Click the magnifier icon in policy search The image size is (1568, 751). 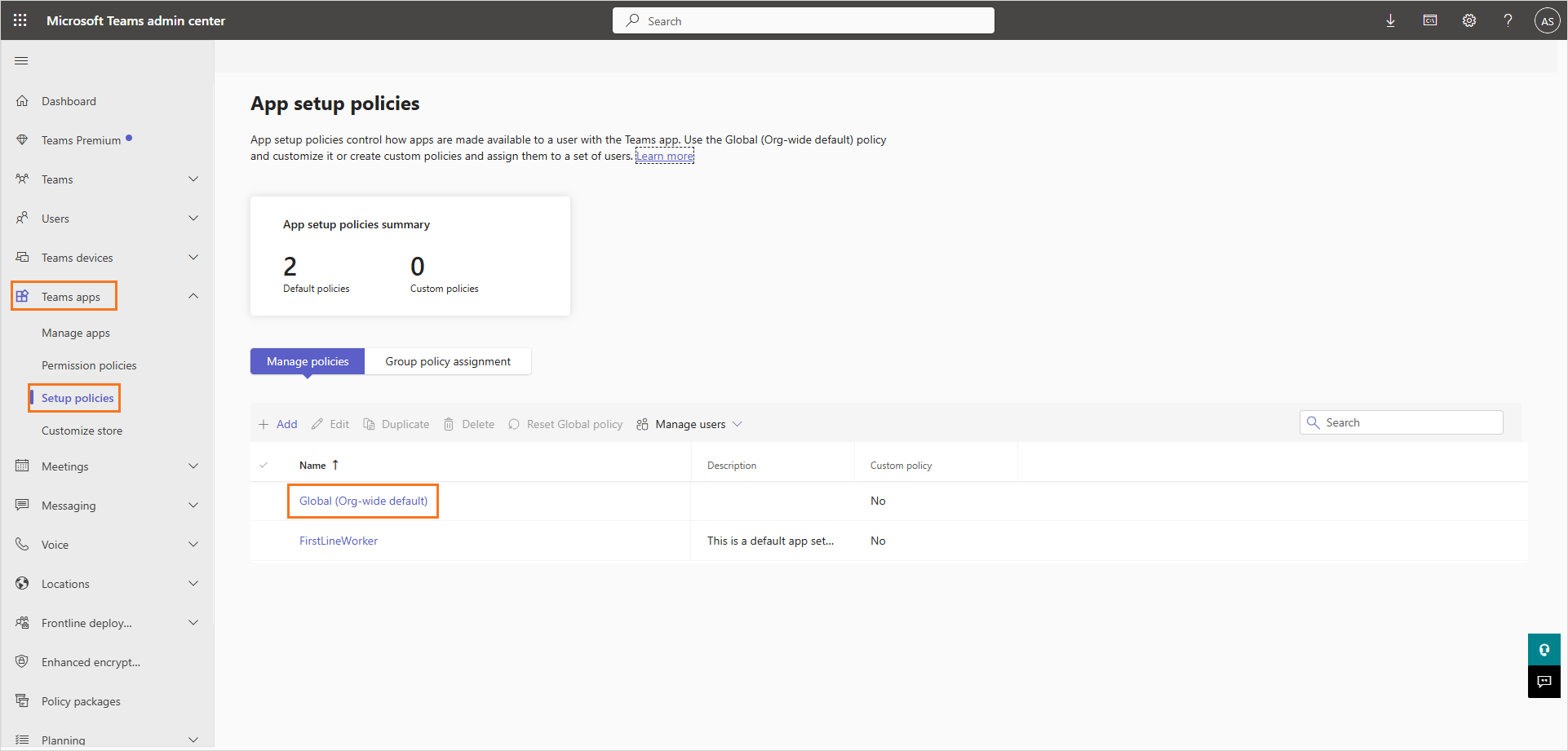point(1313,422)
